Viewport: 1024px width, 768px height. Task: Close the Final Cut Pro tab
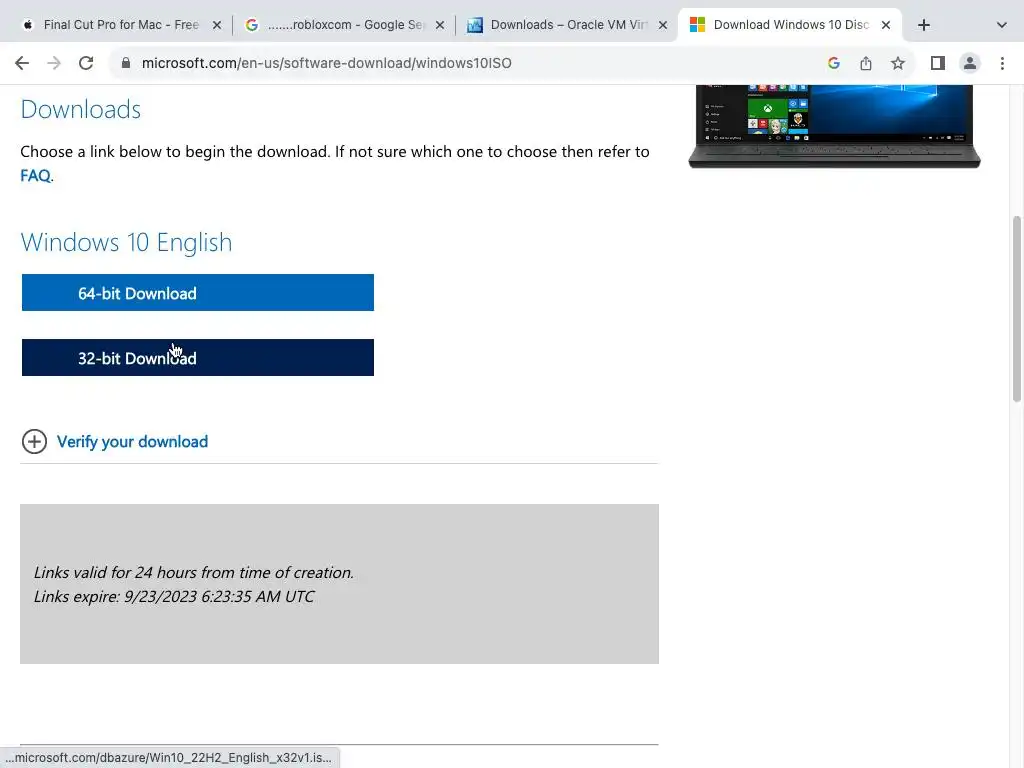tap(217, 25)
